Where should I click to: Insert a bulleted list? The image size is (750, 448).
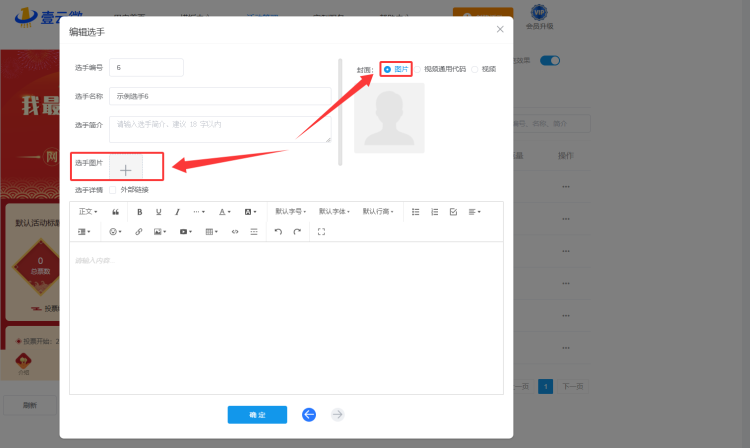tap(416, 212)
